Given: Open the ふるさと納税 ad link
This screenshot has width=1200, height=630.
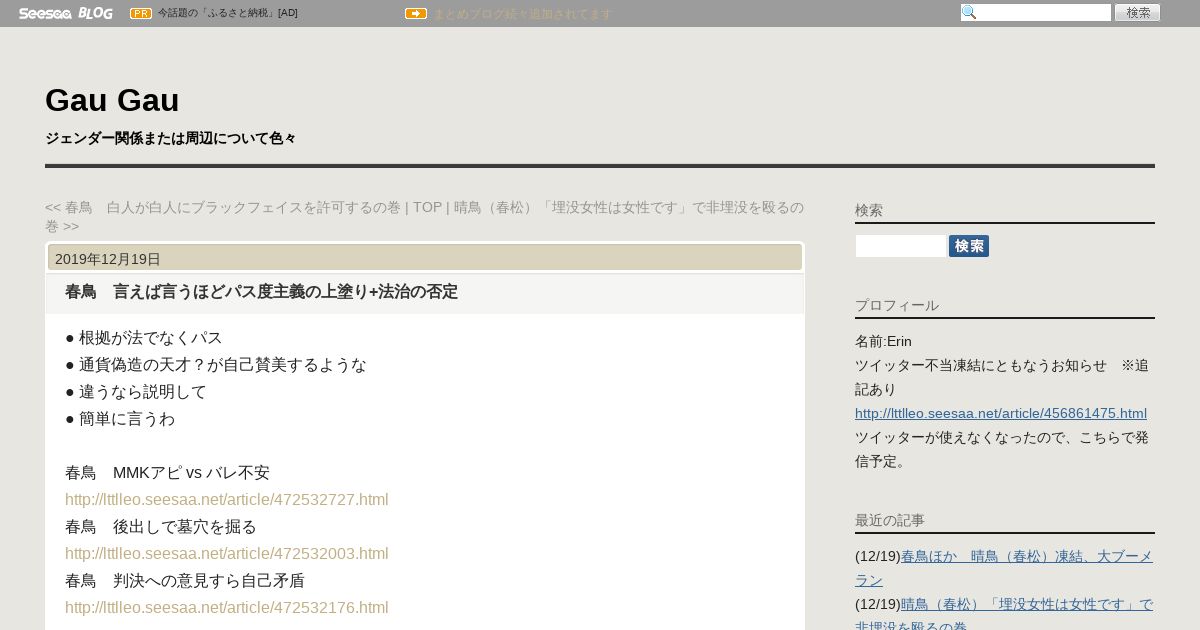Looking at the screenshot, I should (x=227, y=13).
